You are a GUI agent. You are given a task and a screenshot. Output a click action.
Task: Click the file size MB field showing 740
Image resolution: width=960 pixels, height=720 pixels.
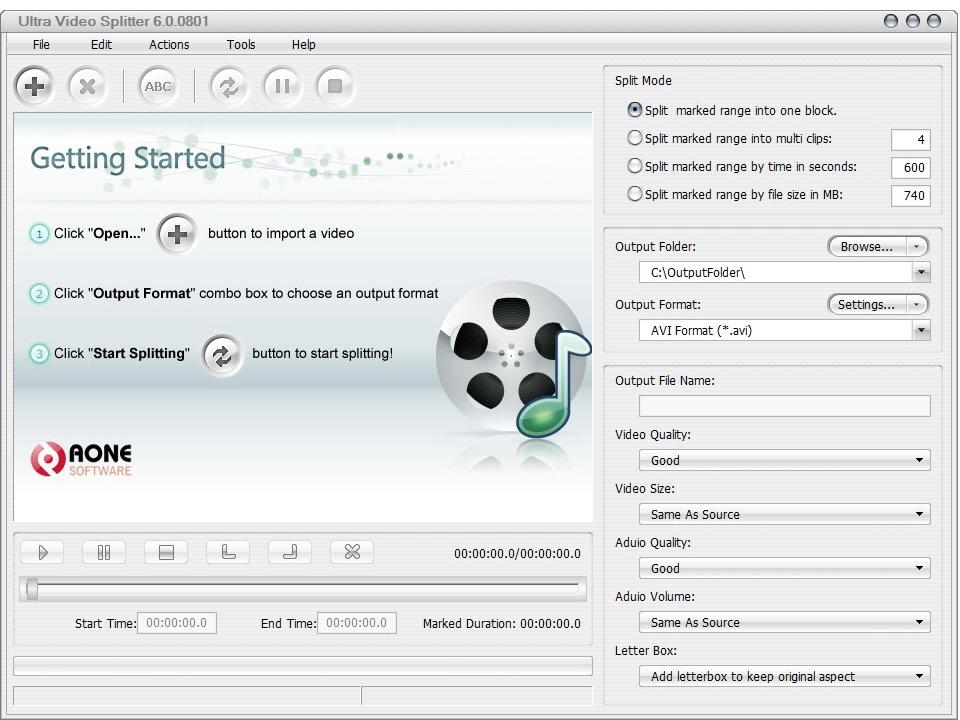click(911, 196)
